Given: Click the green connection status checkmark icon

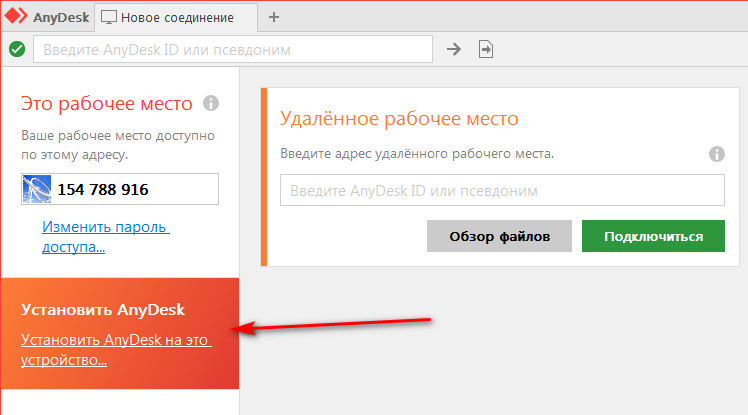Looking at the screenshot, I should (x=17, y=49).
